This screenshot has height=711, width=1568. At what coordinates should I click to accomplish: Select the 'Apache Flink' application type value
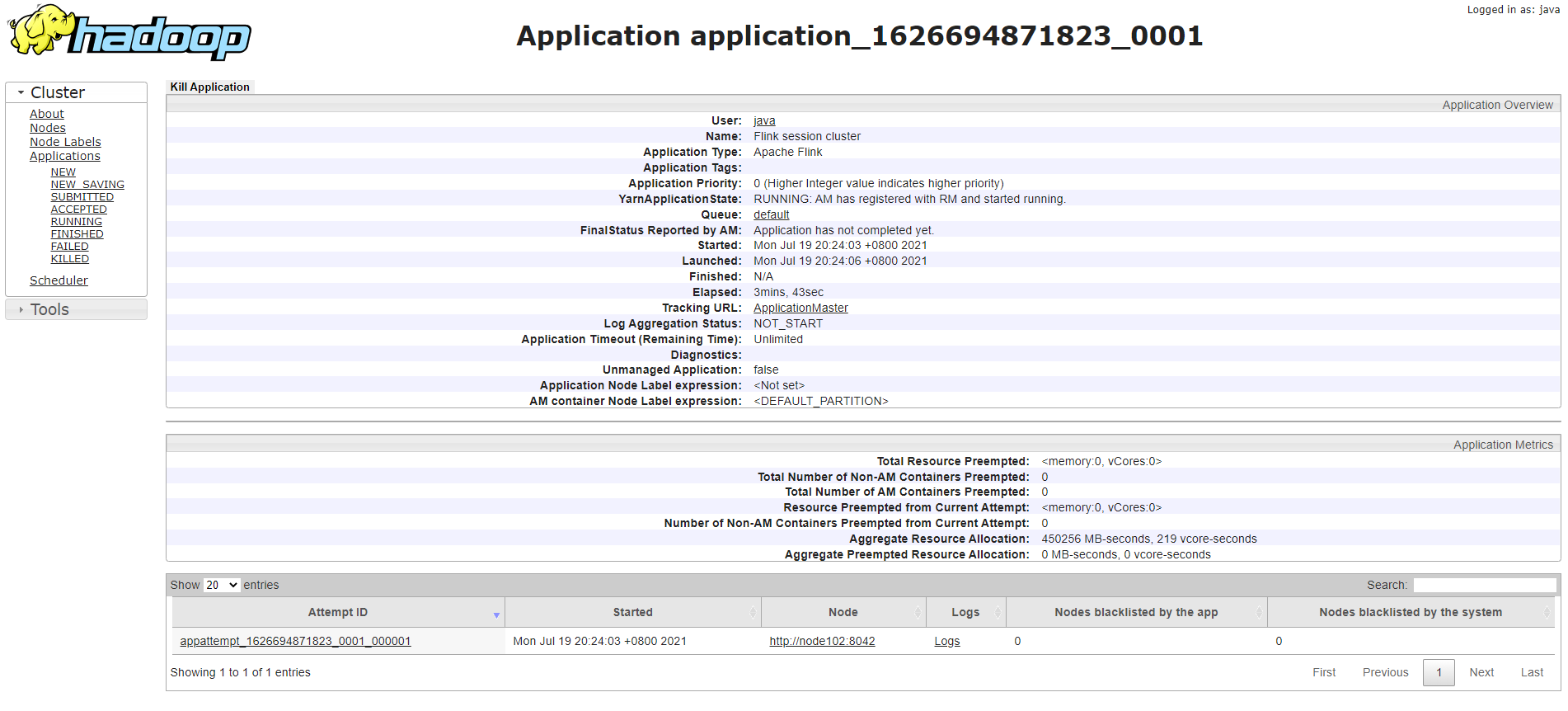[x=787, y=152]
